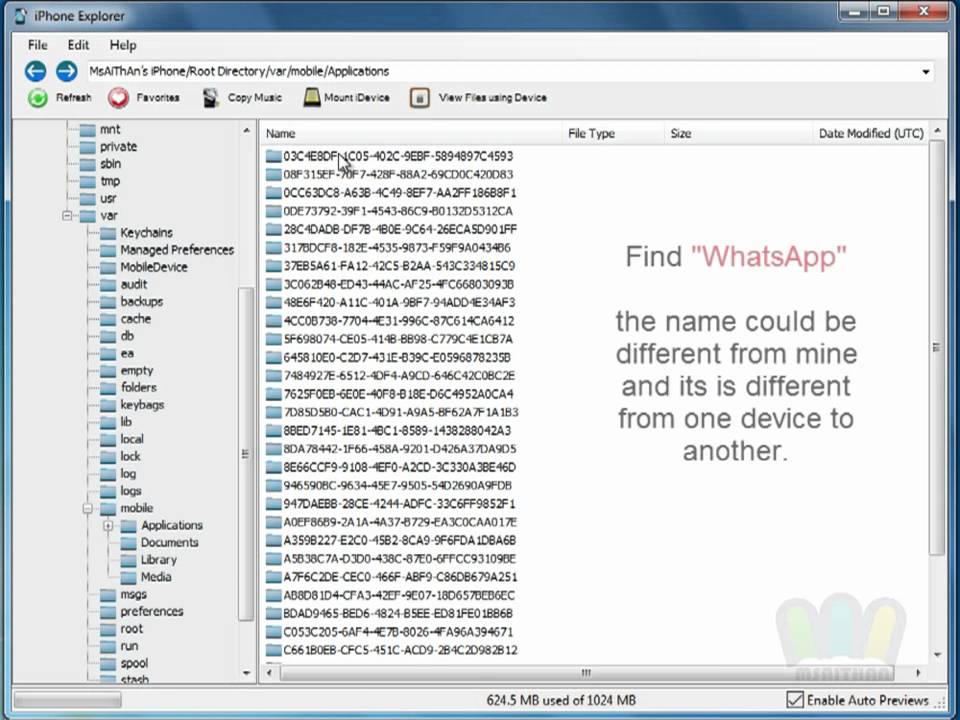Collapse the var tree node
The height and width of the screenshot is (720, 960).
point(67,216)
